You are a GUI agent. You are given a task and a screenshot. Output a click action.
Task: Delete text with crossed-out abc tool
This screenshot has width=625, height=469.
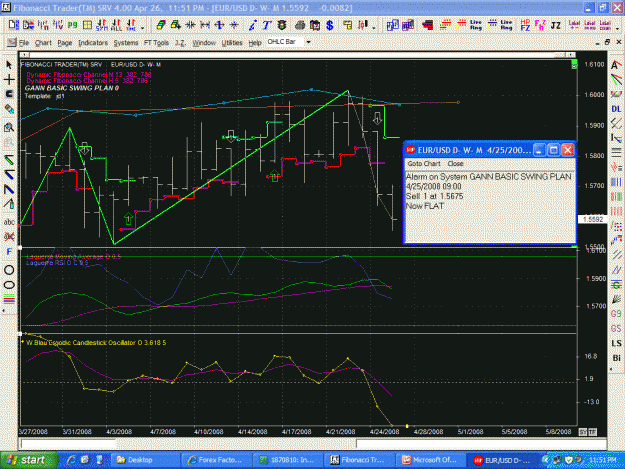click(x=9, y=237)
